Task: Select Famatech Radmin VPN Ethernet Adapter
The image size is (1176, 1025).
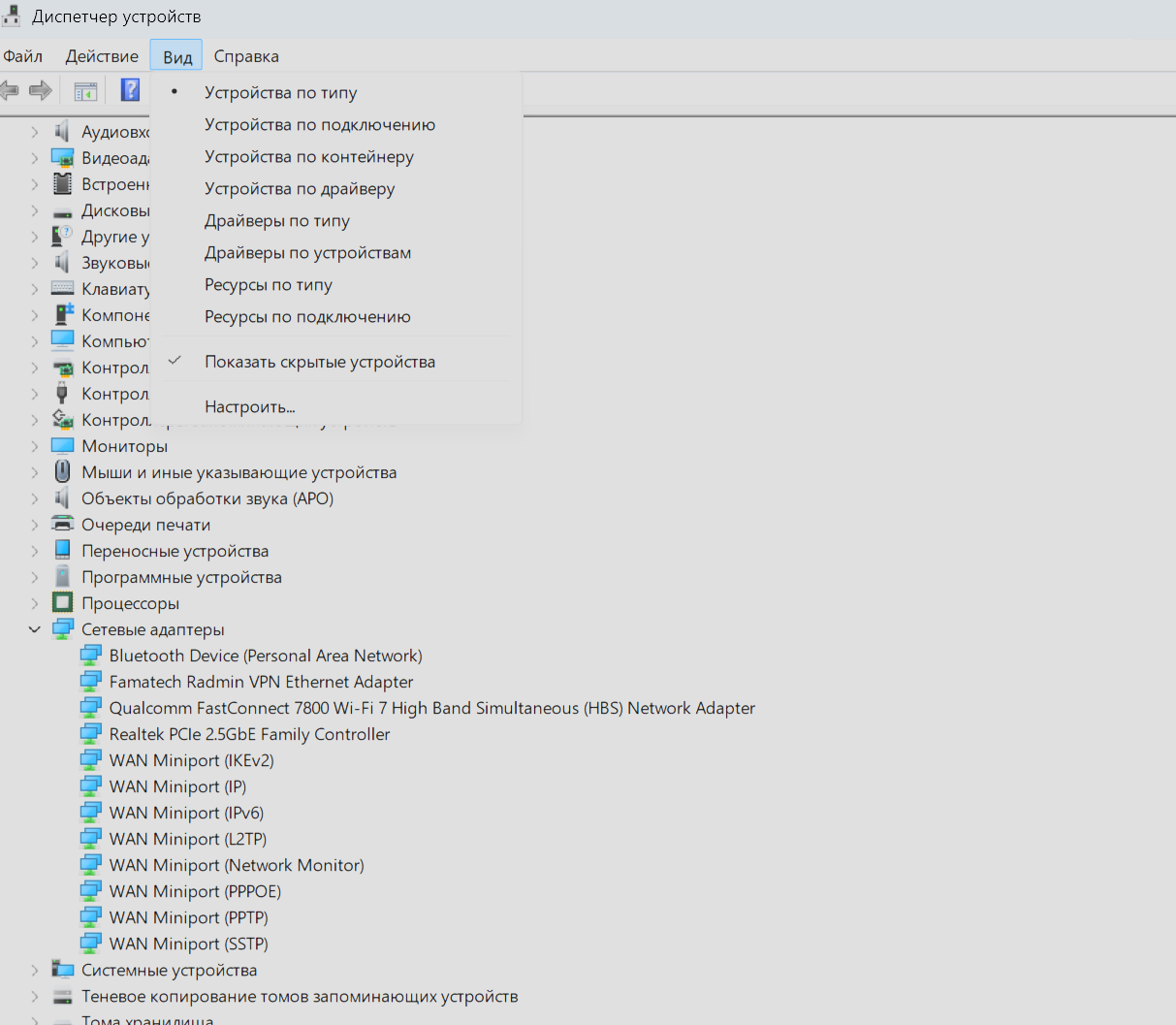Action: click(261, 682)
